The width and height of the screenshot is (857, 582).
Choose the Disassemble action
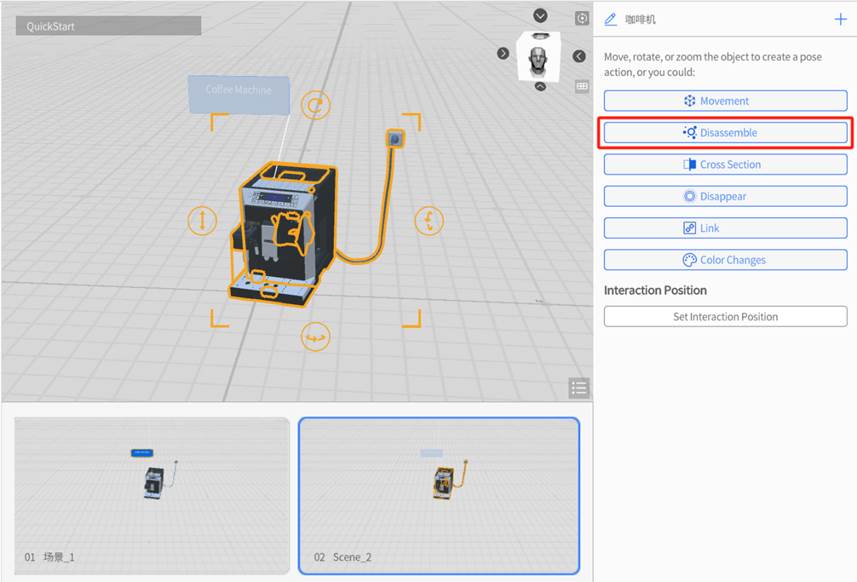coord(725,133)
